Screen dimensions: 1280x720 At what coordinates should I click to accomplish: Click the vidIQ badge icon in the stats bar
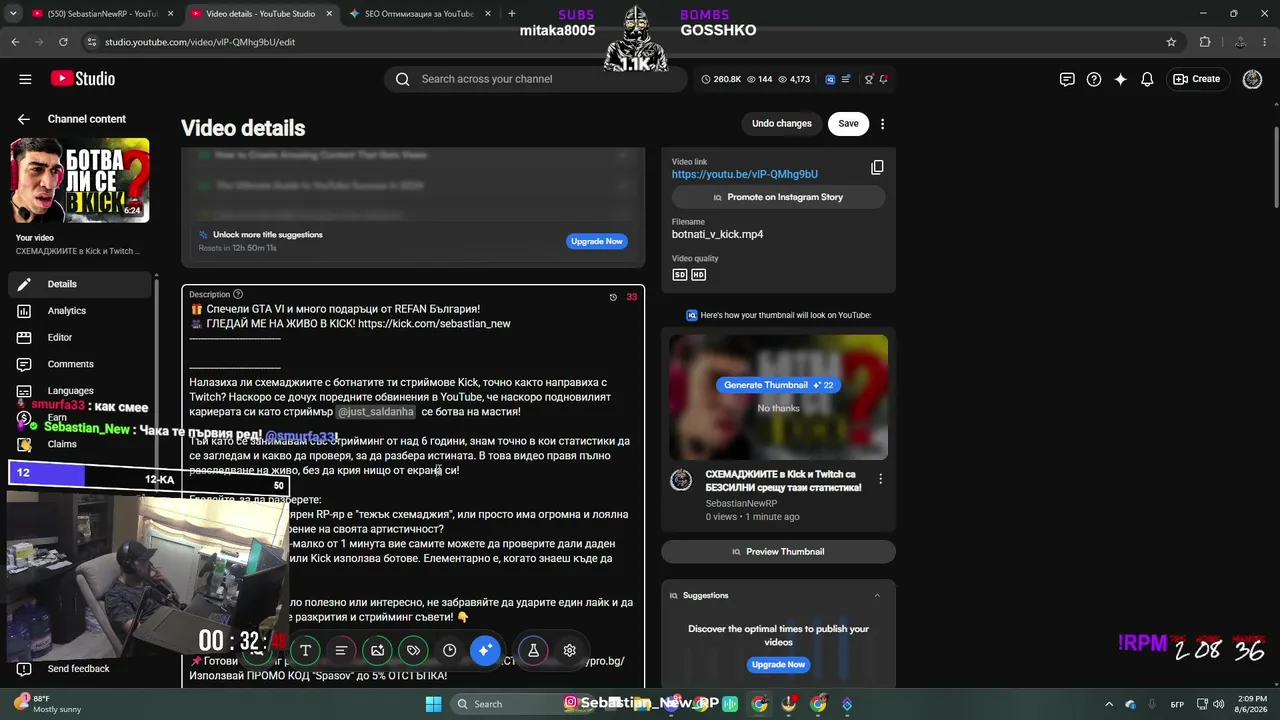click(830, 79)
